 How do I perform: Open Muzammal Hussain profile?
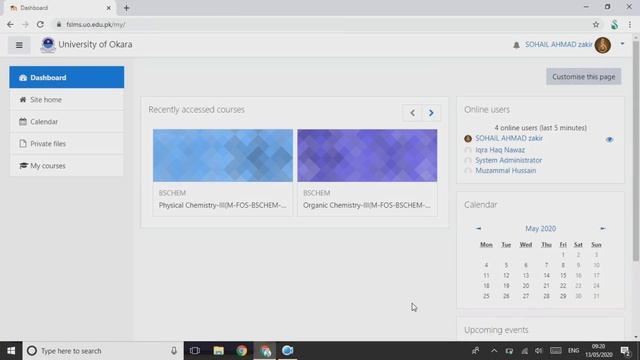pyautogui.click(x=506, y=171)
